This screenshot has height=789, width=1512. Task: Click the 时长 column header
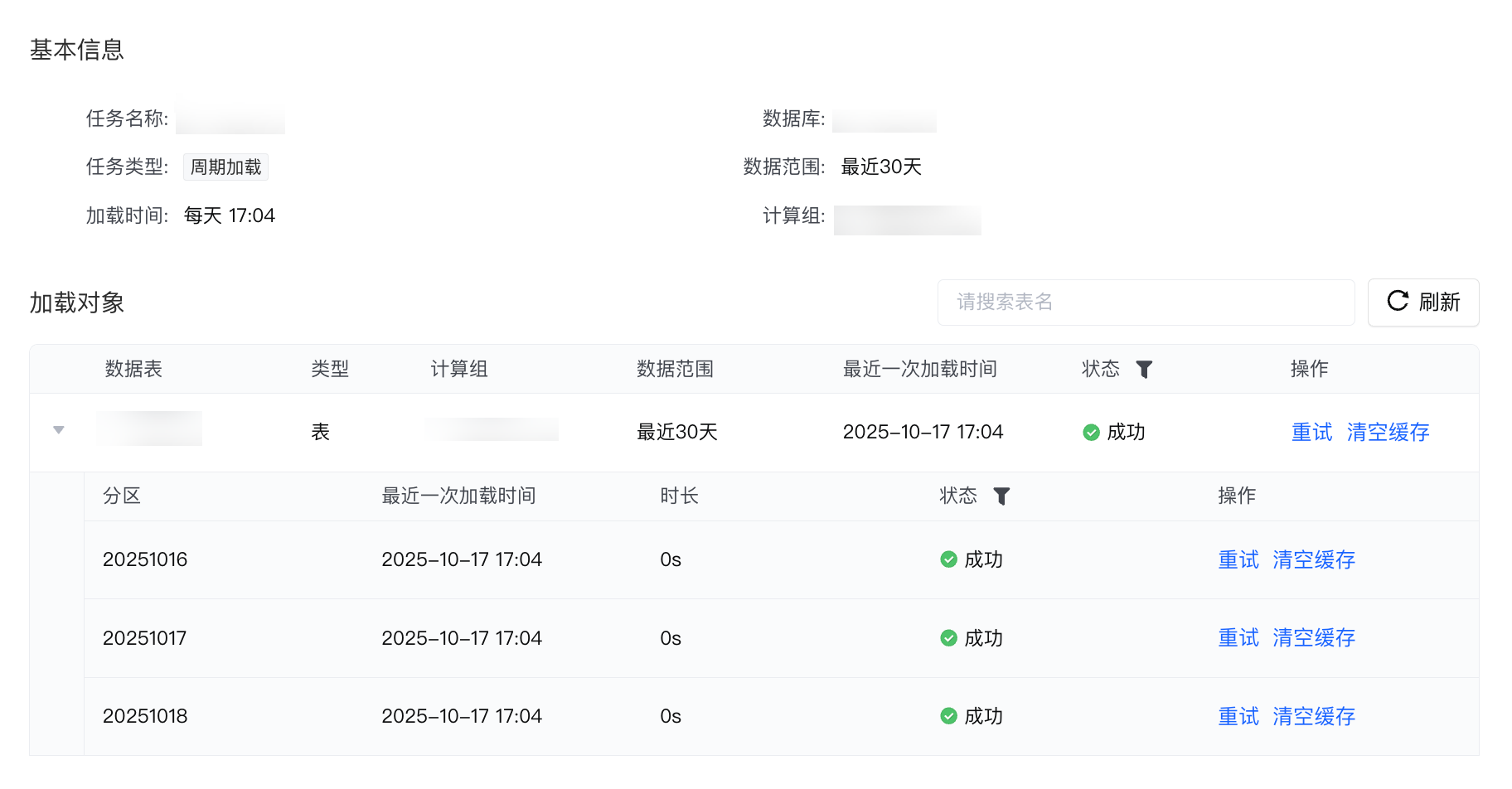click(679, 496)
